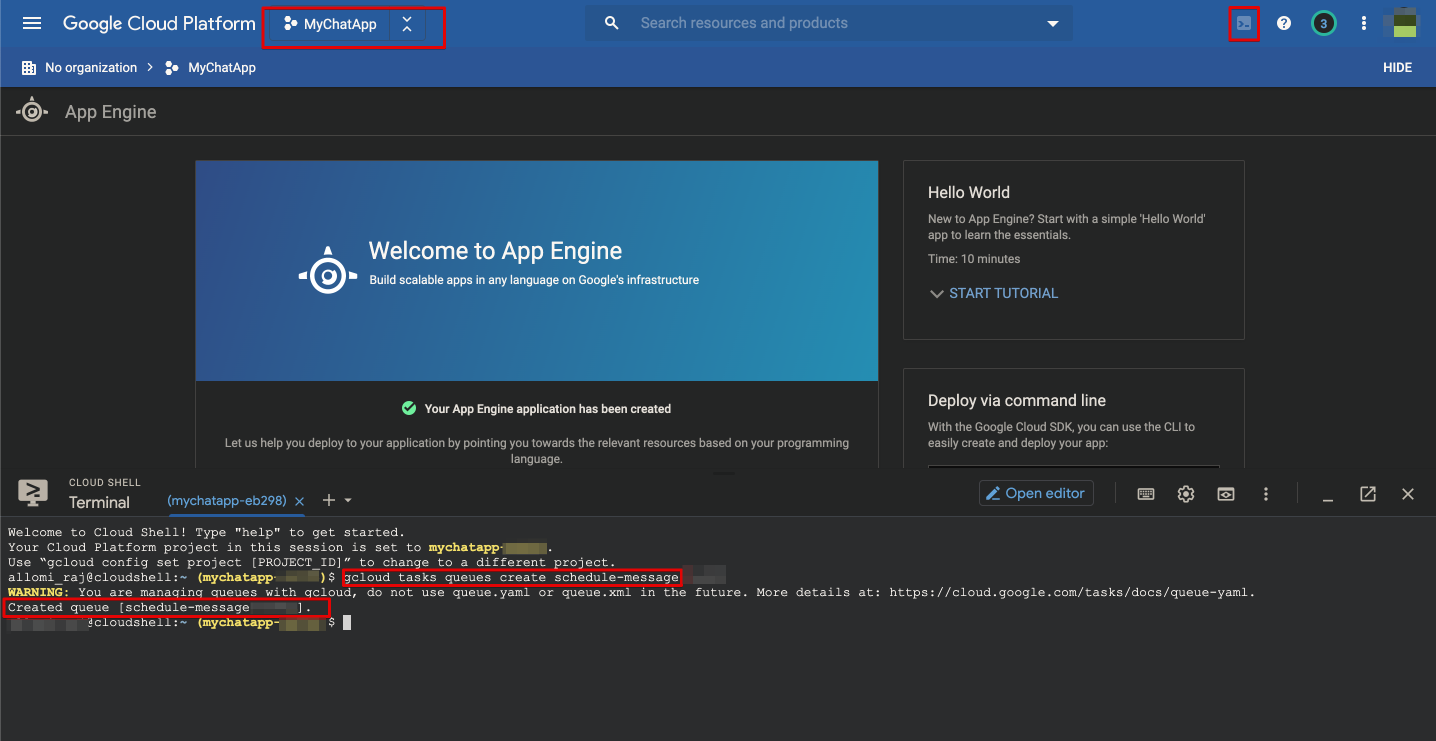The width and height of the screenshot is (1436, 741).
Task: Open the notifications badge showing 3
Action: click(x=1323, y=24)
